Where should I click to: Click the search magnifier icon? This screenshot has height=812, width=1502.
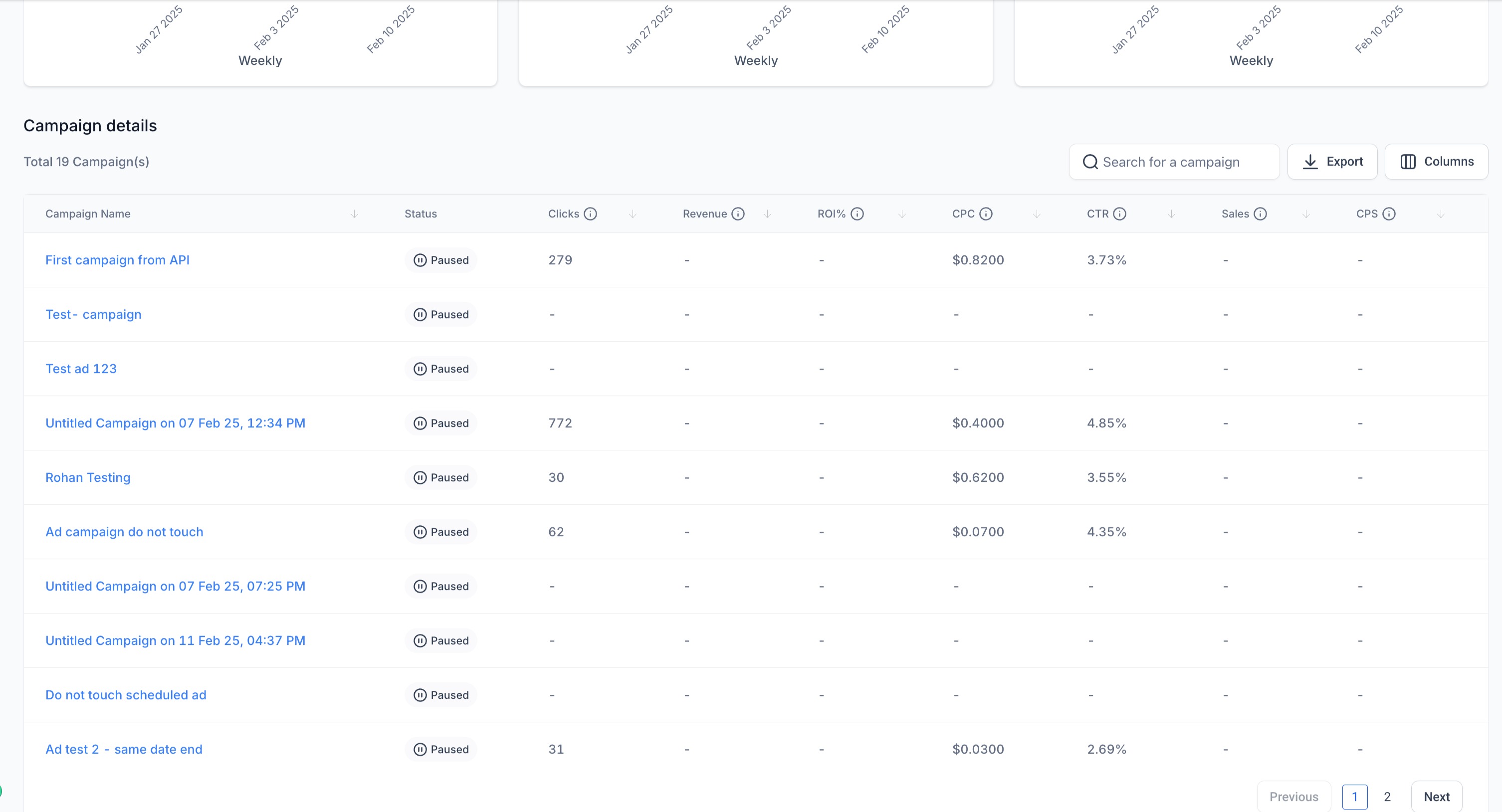(1090, 162)
